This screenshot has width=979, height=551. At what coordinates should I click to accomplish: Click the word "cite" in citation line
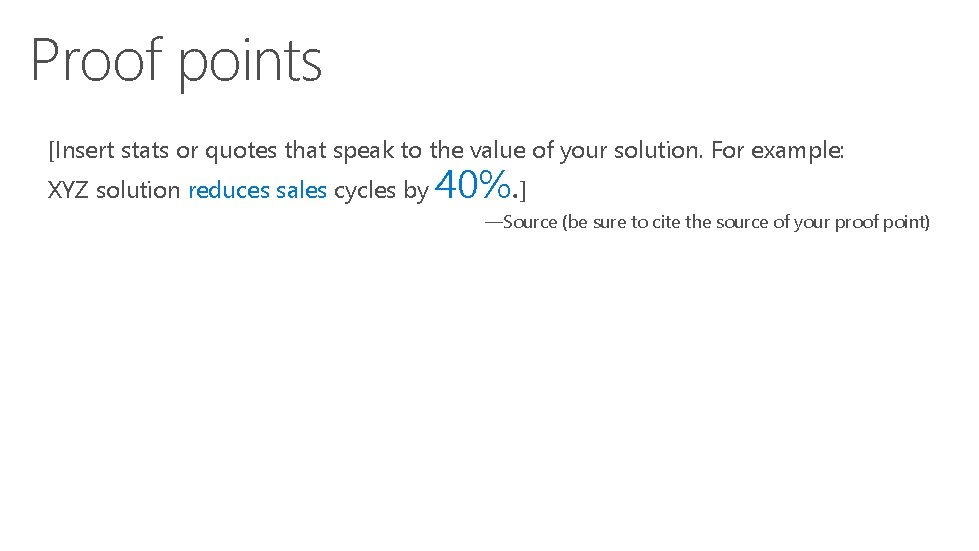(665, 222)
